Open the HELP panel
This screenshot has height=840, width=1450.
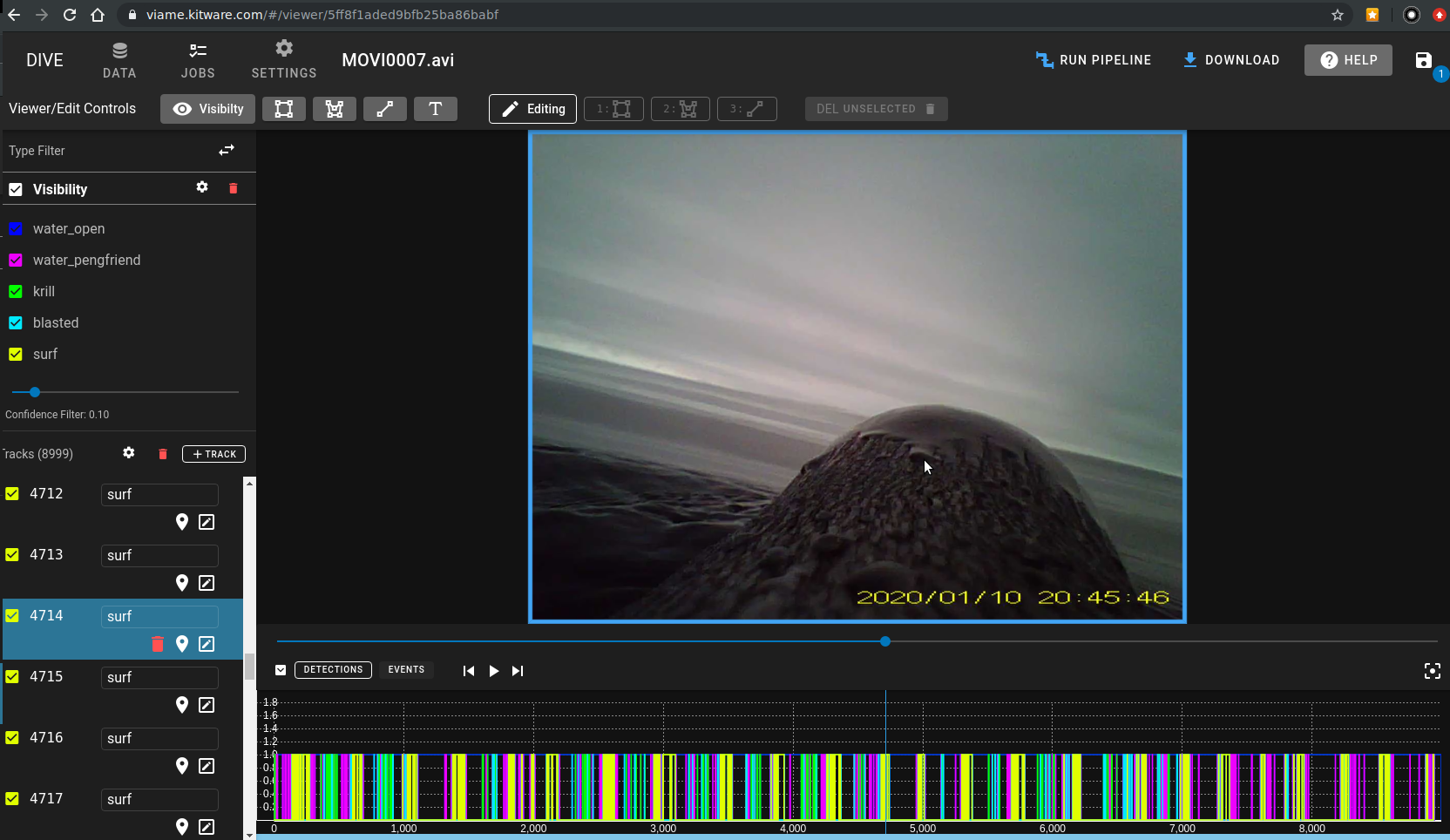pos(1348,60)
